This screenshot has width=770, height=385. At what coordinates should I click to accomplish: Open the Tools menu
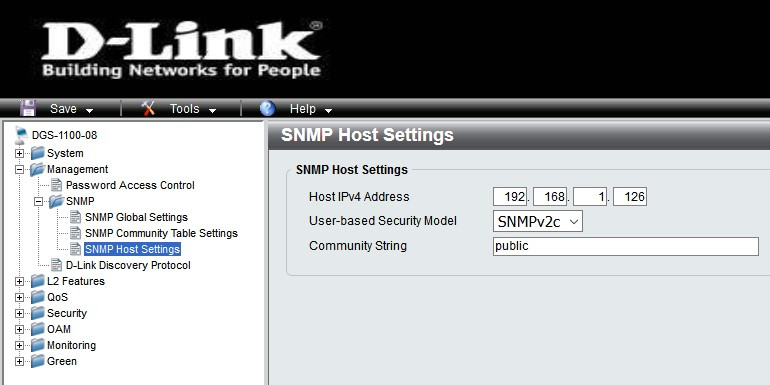[193, 109]
